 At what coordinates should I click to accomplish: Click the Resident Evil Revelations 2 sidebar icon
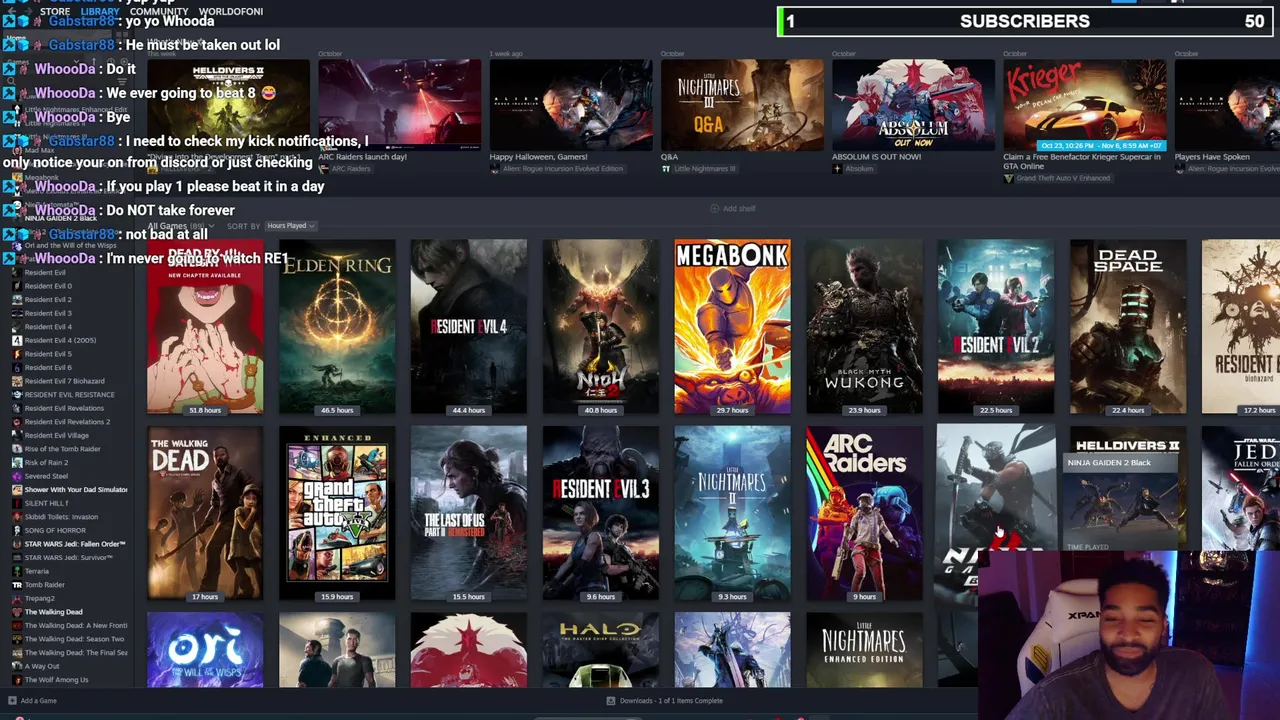click(17, 422)
